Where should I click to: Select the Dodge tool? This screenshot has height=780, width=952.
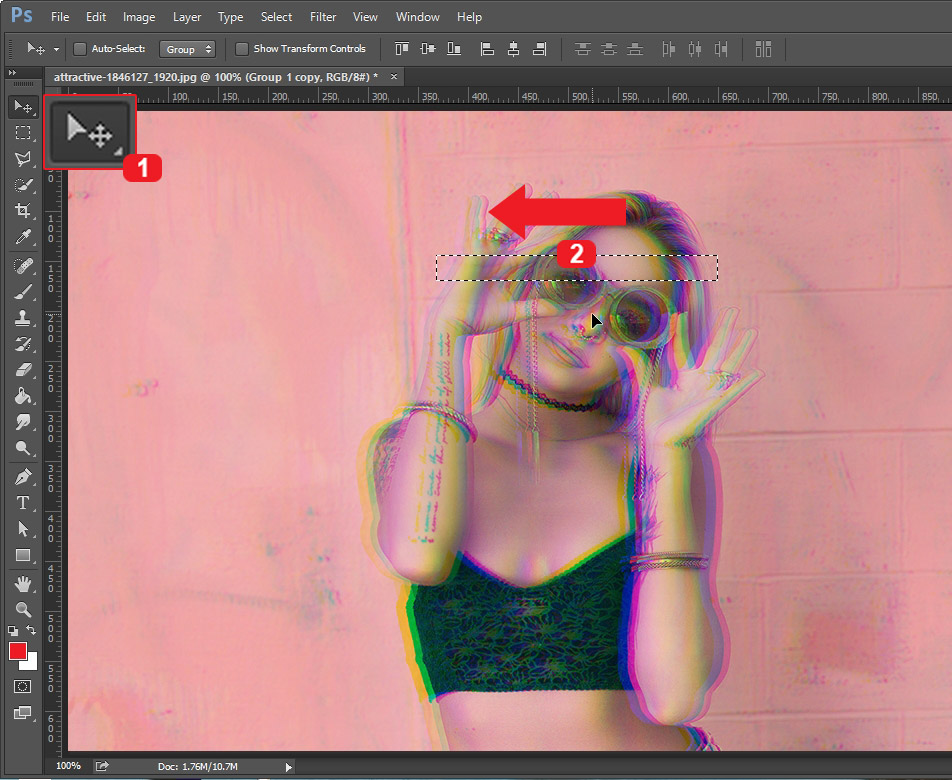pyautogui.click(x=23, y=448)
